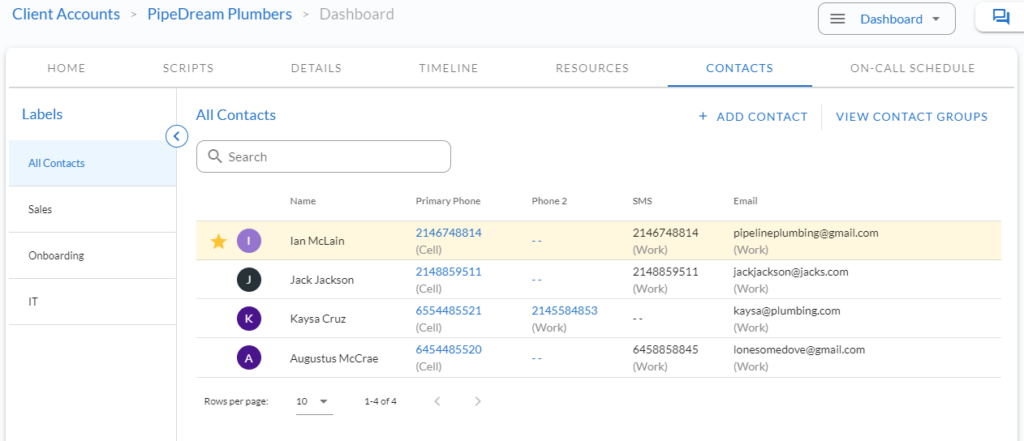Image resolution: width=1024 pixels, height=441 pixels.
Task: Switch to the On-Call Schedule tab
Action: point(912,68)
